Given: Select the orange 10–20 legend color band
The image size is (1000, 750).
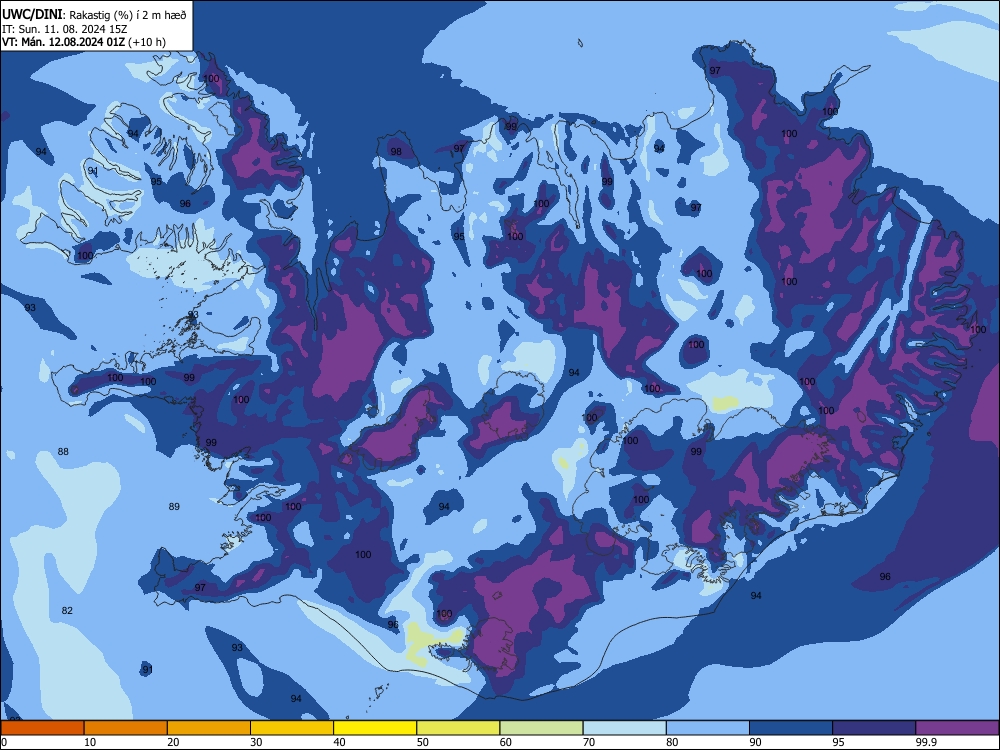Looking at the screenshot, I should click(126, 728).
